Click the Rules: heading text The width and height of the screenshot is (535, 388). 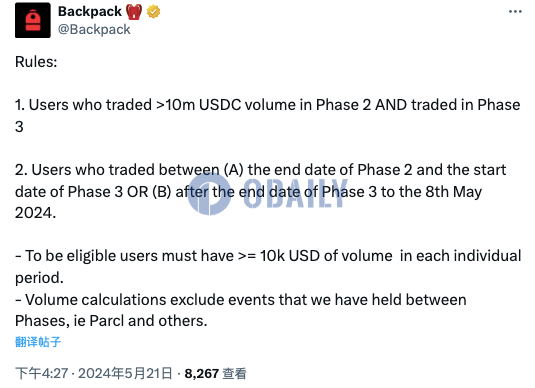point(36,62)
